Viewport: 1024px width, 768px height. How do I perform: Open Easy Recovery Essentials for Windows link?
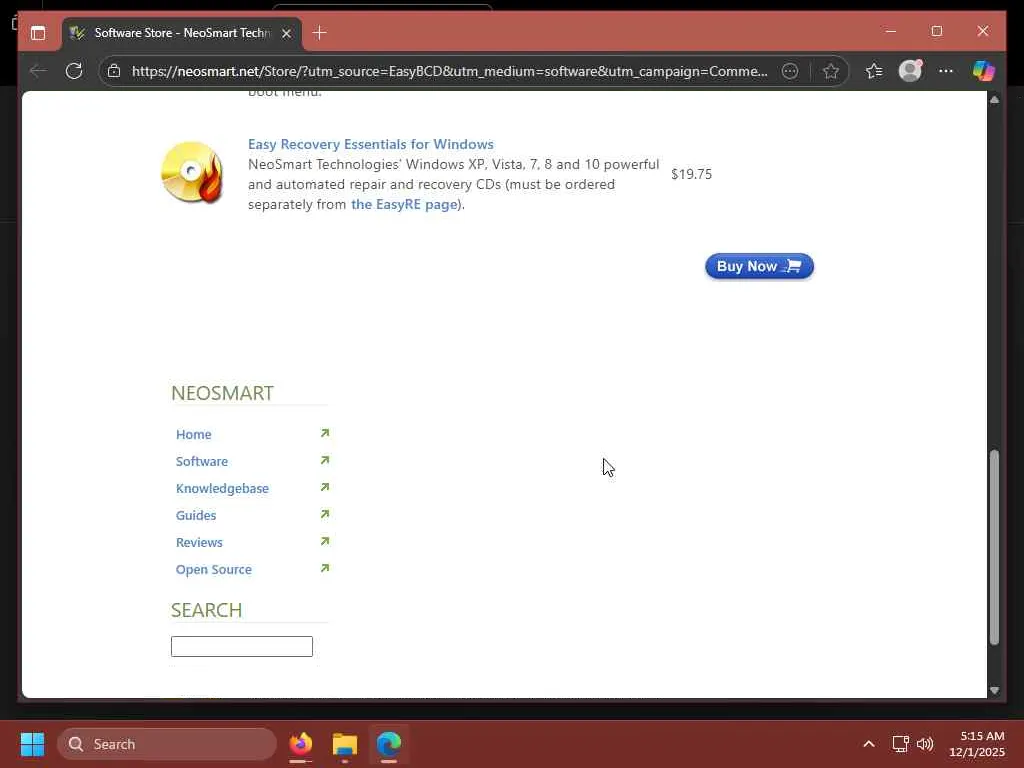click(x=370, y=144)
